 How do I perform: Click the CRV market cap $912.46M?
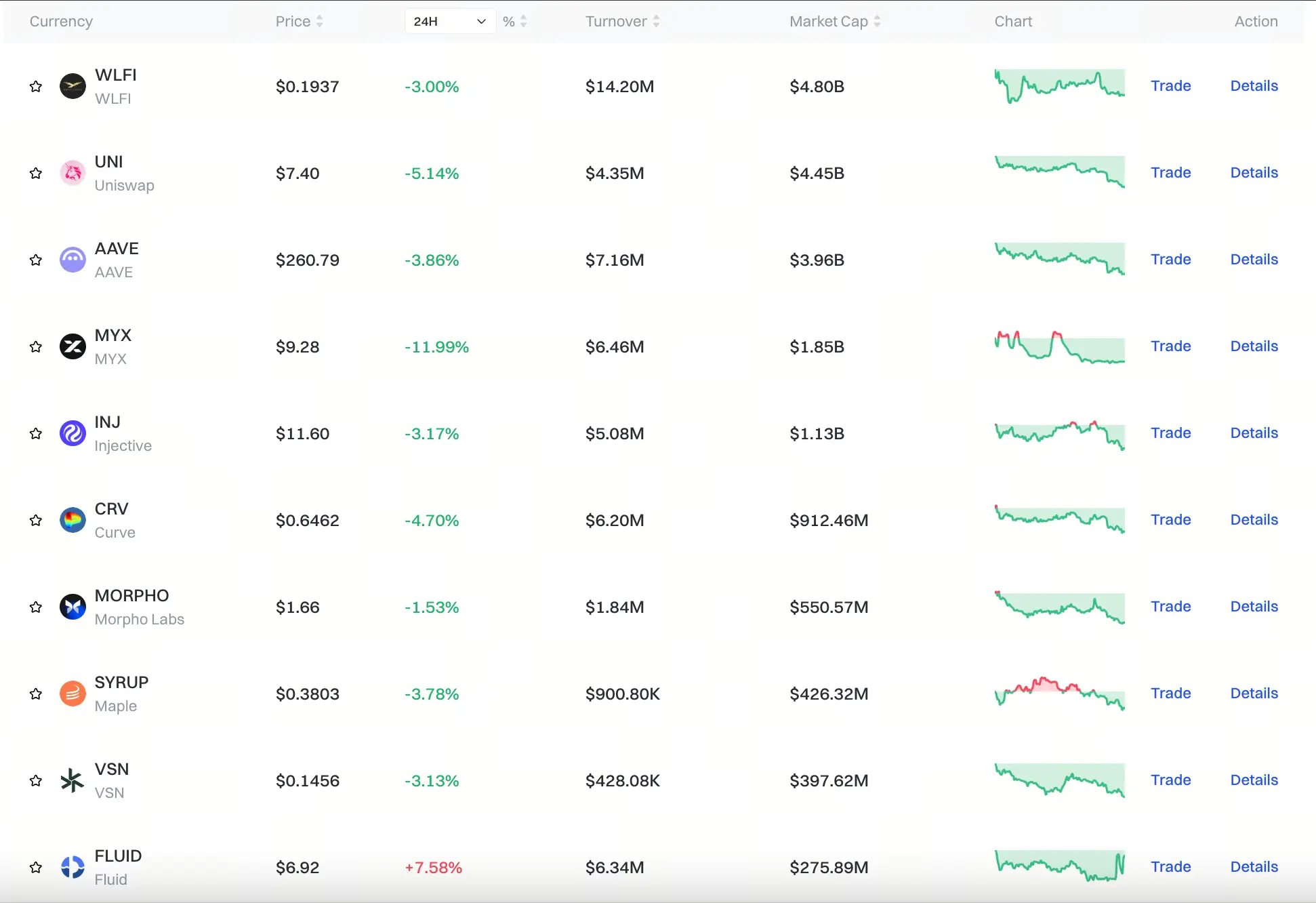click(829, 520)
